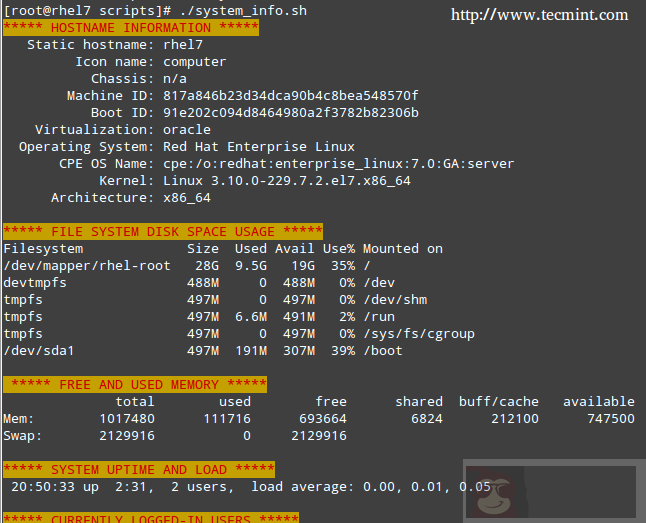Screen dimensions: 646x523
Task: Click the Chassis value n/a
Action: [x=175, y=79]
